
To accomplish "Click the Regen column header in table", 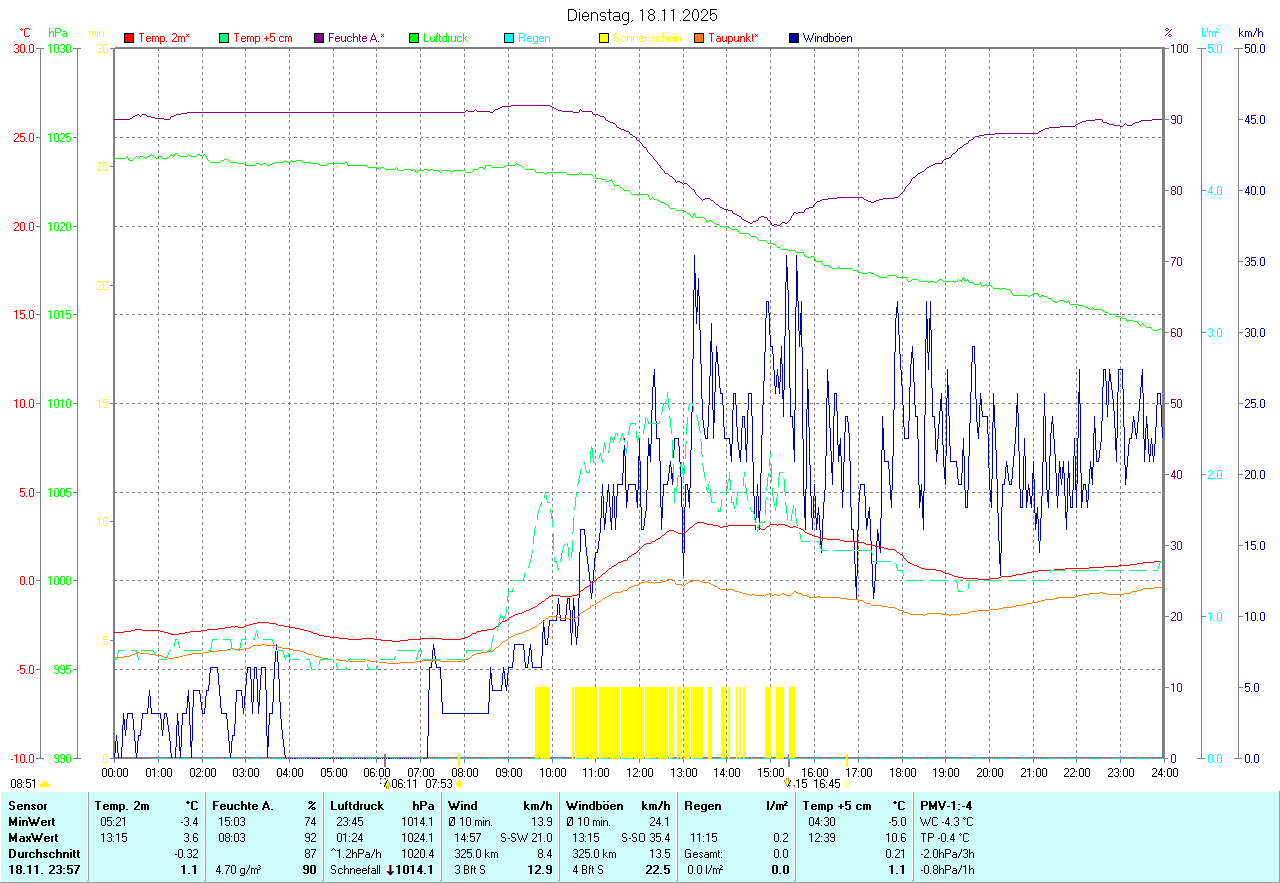I will (701, 805).
